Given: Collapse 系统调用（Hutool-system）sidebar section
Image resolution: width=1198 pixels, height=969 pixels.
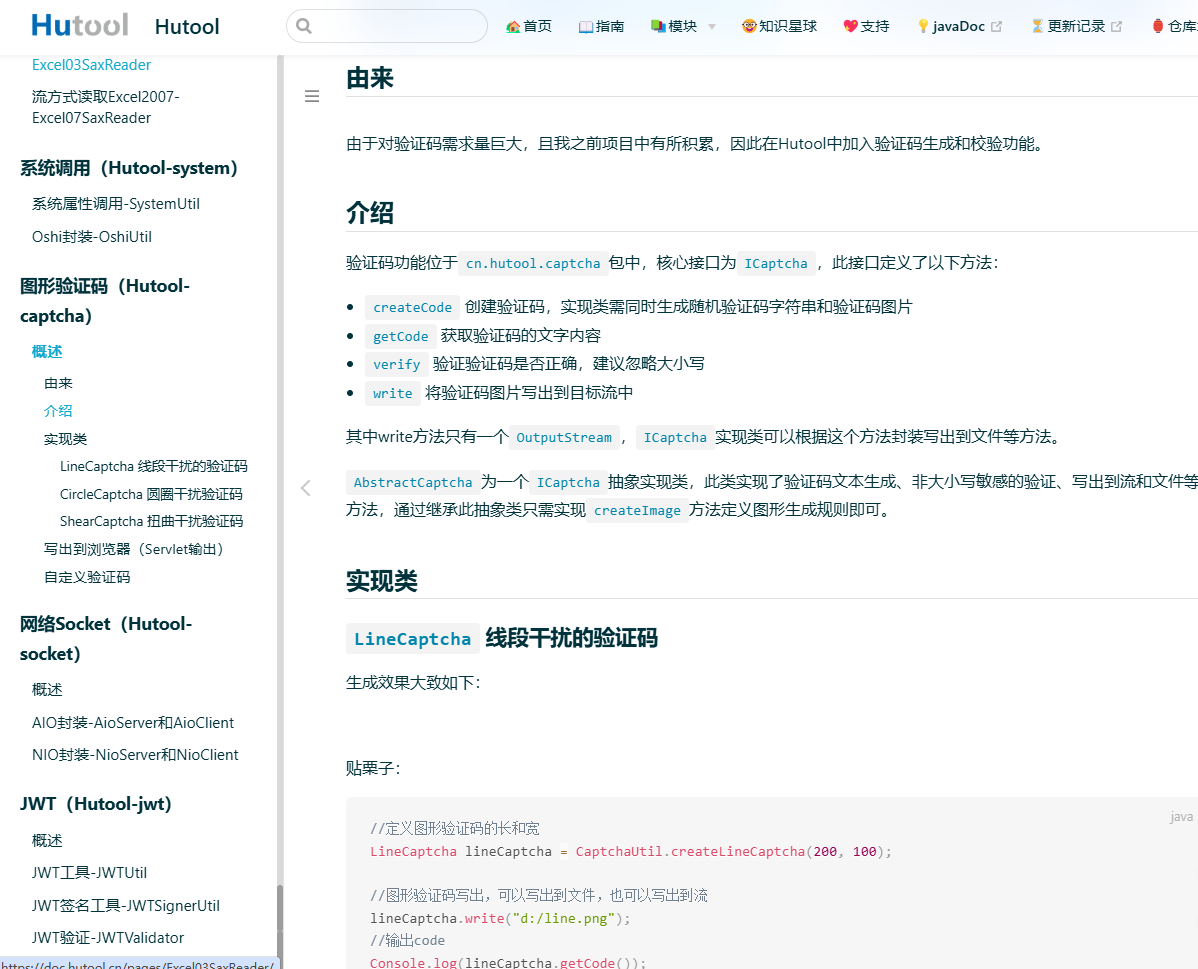Looking at the screenshot, I should 128,168.
